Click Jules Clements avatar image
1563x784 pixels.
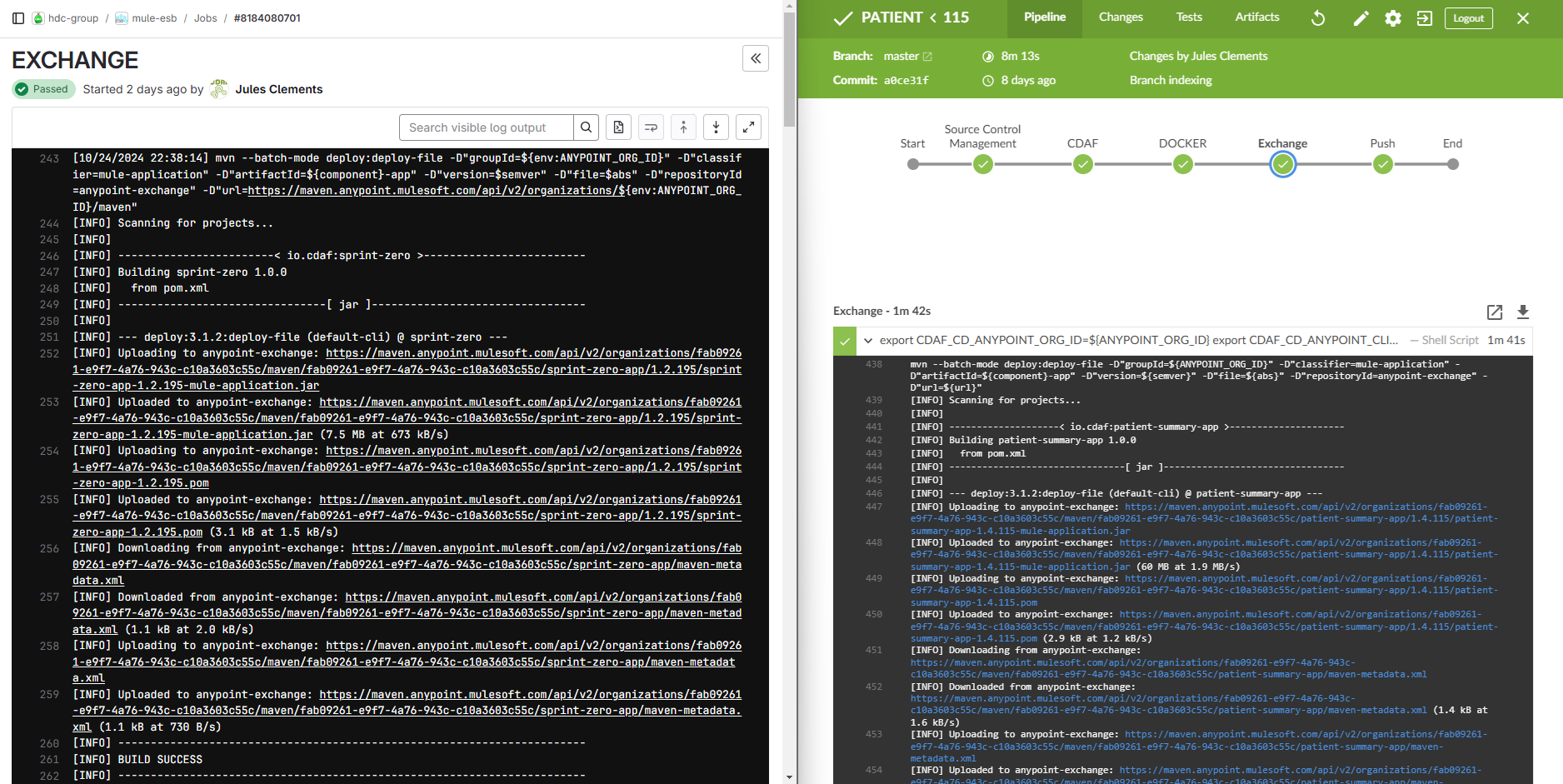219,89
